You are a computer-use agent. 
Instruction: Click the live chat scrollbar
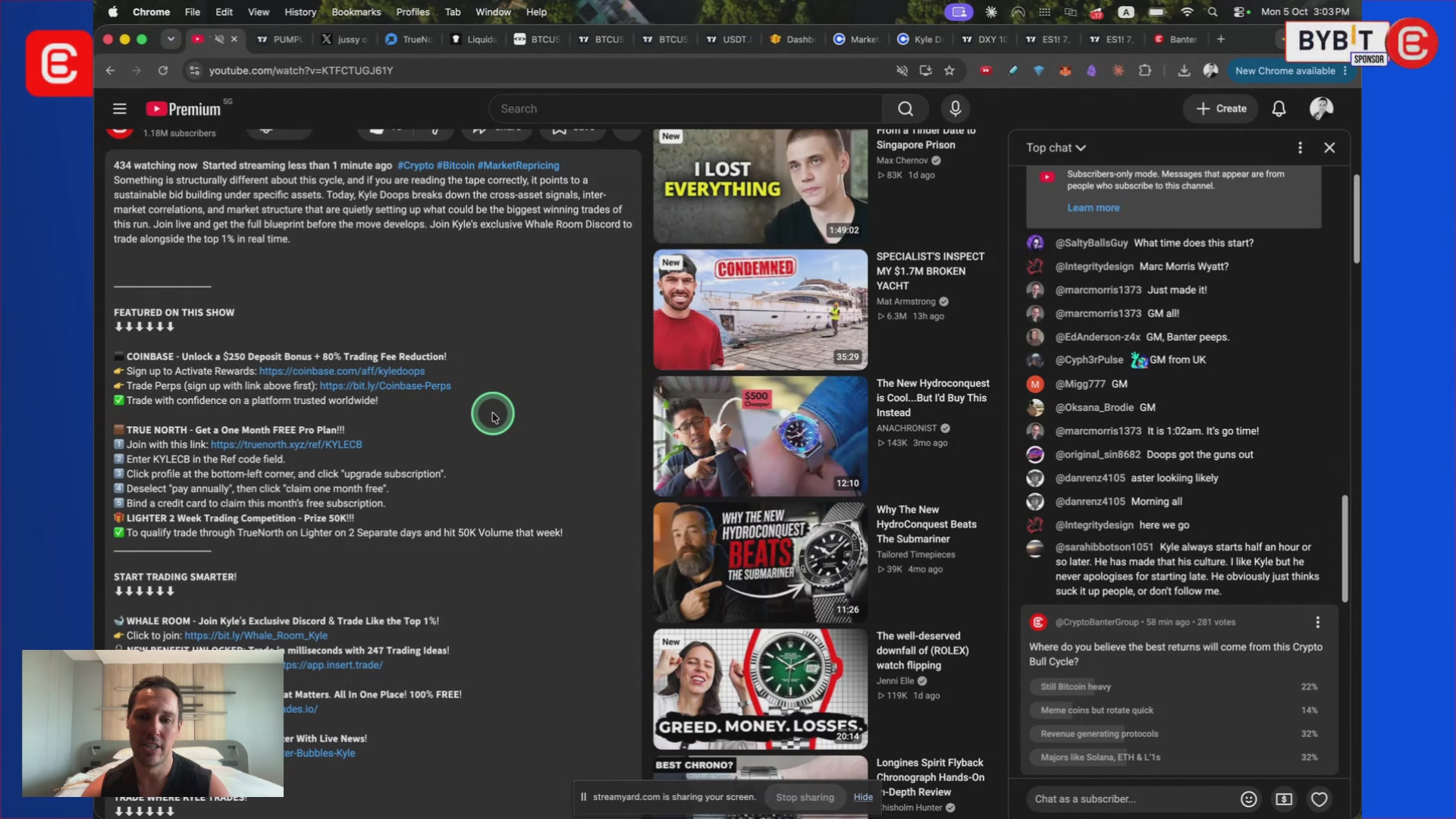1345,548
